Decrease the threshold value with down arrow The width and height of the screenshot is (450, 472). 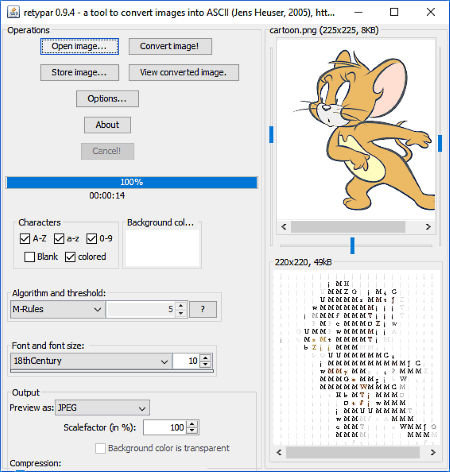(181, 313)
